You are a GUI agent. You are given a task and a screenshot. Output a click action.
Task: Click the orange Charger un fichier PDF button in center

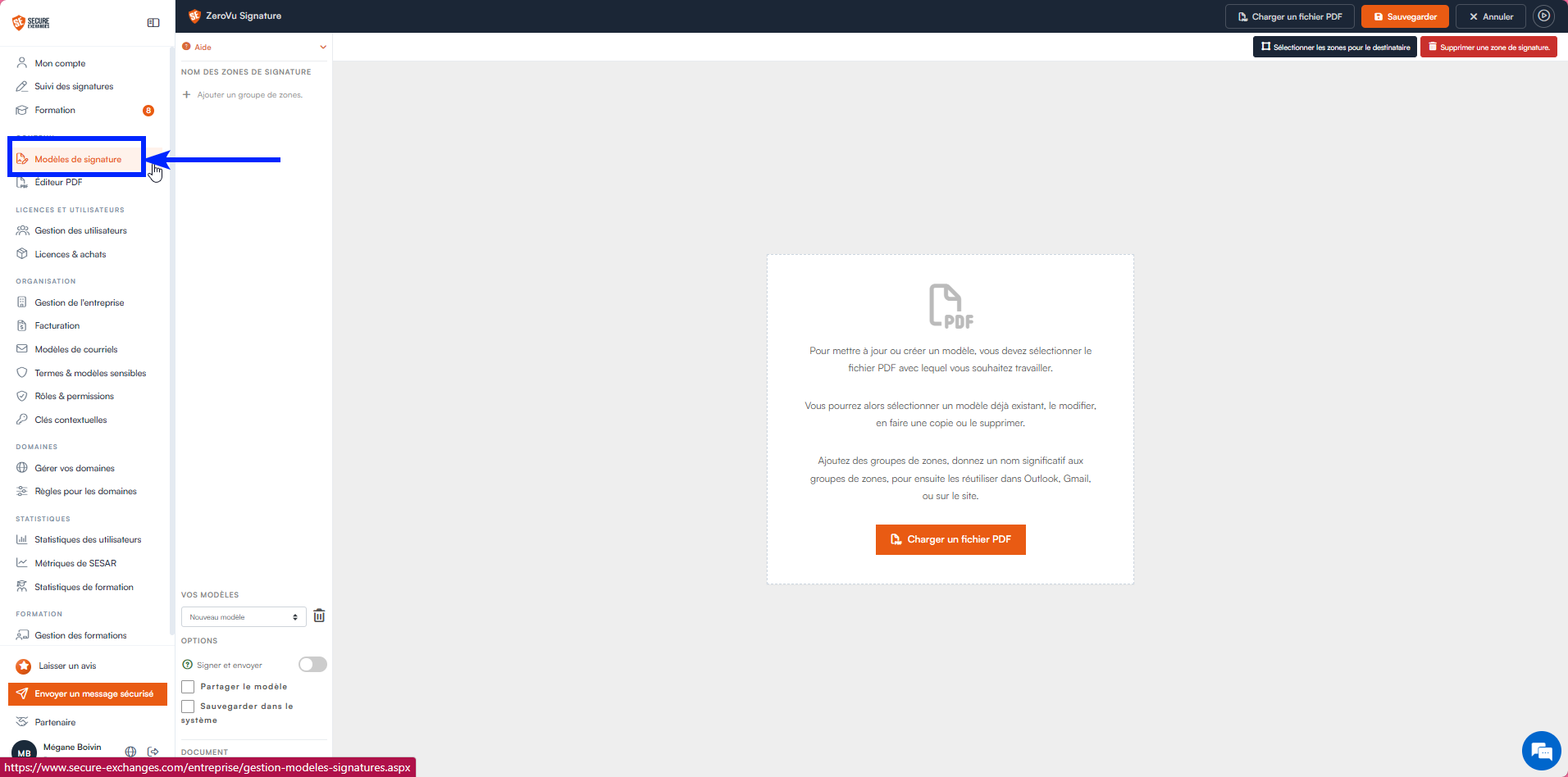click(x=950, y=539)
